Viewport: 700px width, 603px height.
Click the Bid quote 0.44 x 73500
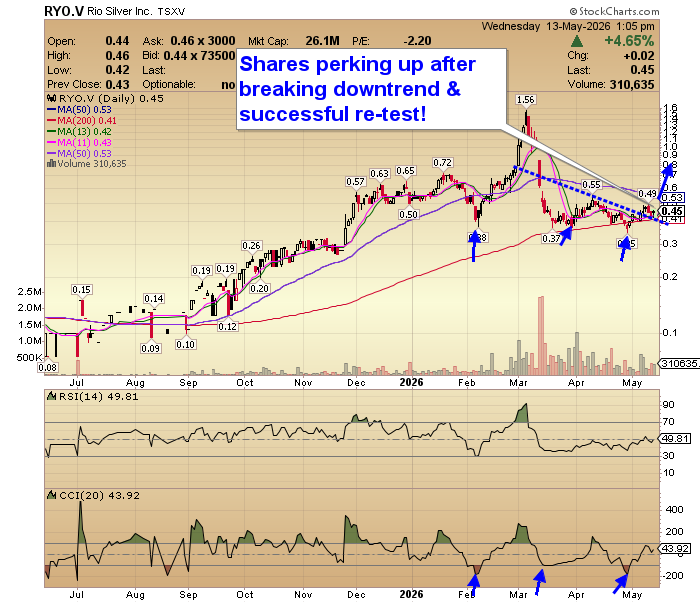pos(199,56)
